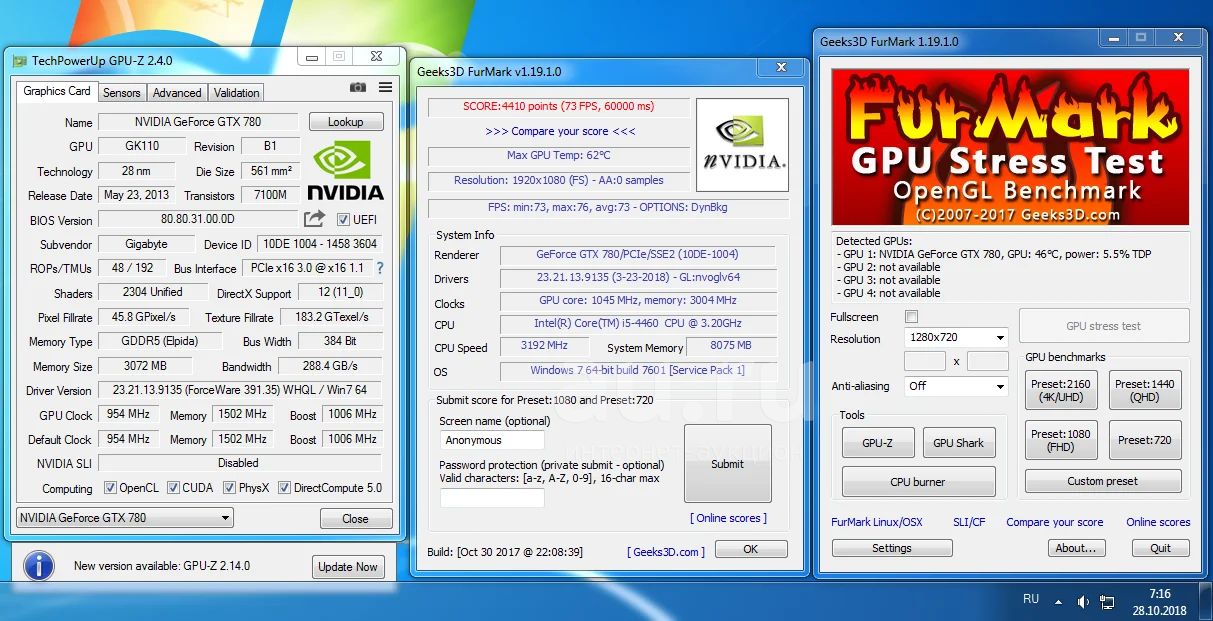This screenshot has width=1213, height=621.
Task: Click the RU language indicator
Action: (x=1031, y=599)
